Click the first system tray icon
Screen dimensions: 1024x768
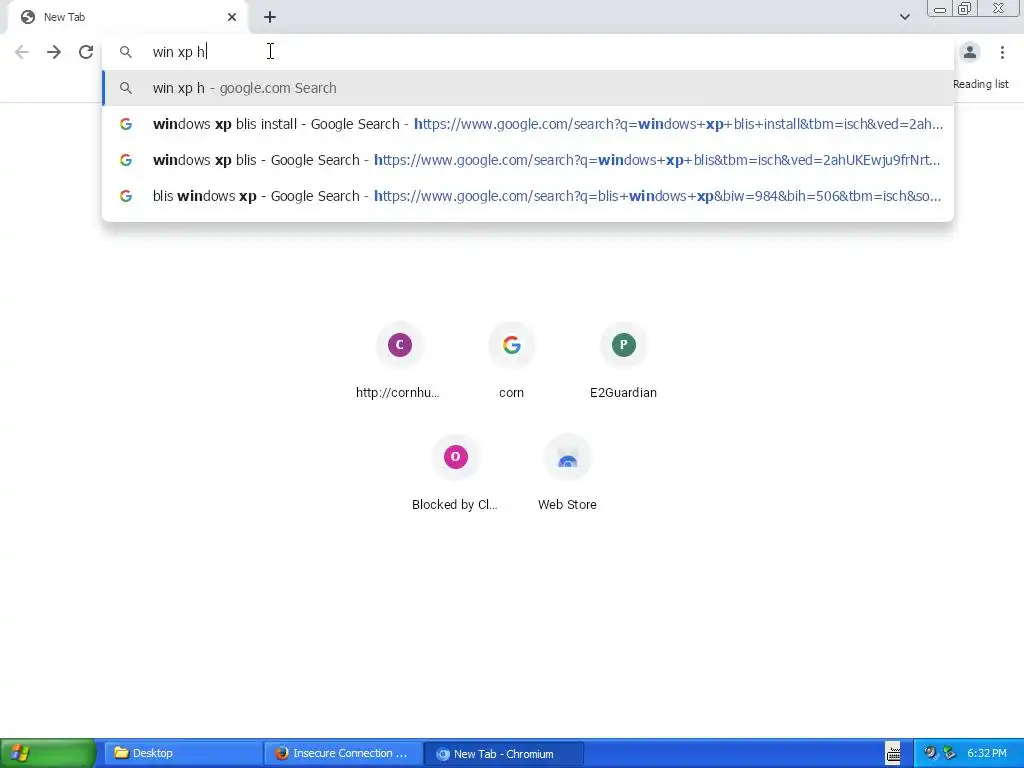click(x=930, y=753)
